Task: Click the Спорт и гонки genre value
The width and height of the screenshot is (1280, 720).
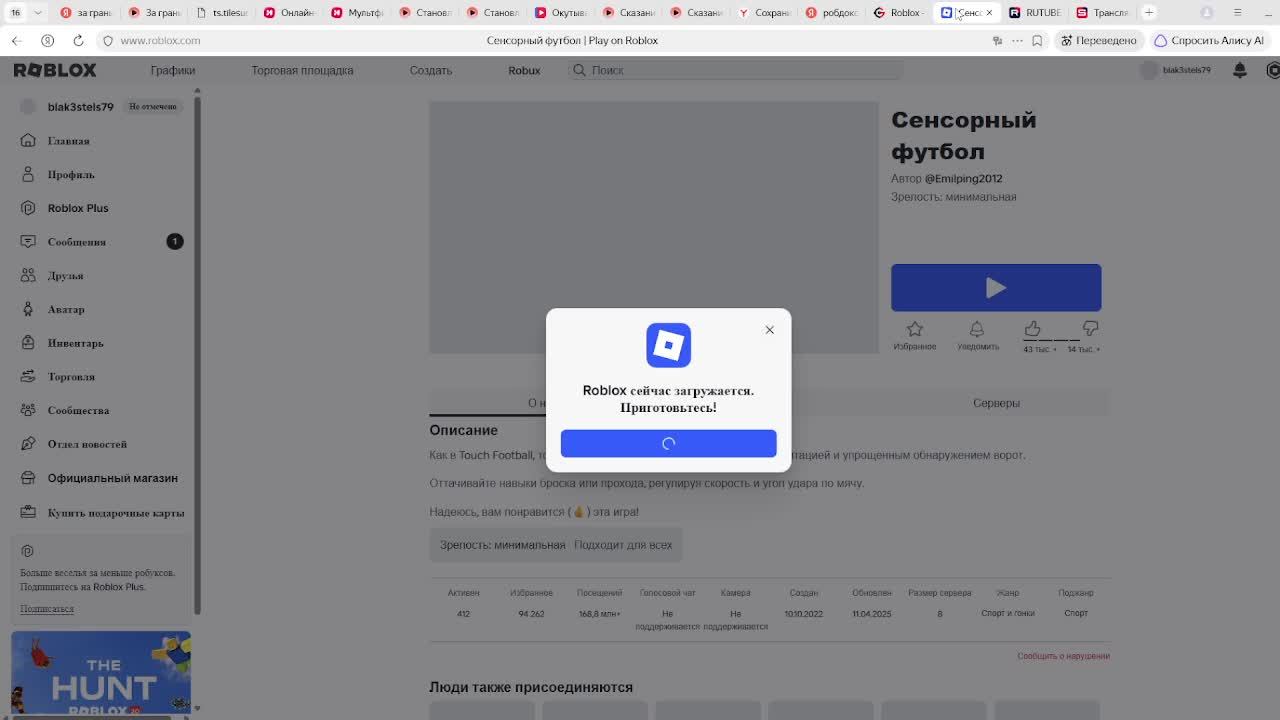Action: (x=1008, y=613)
